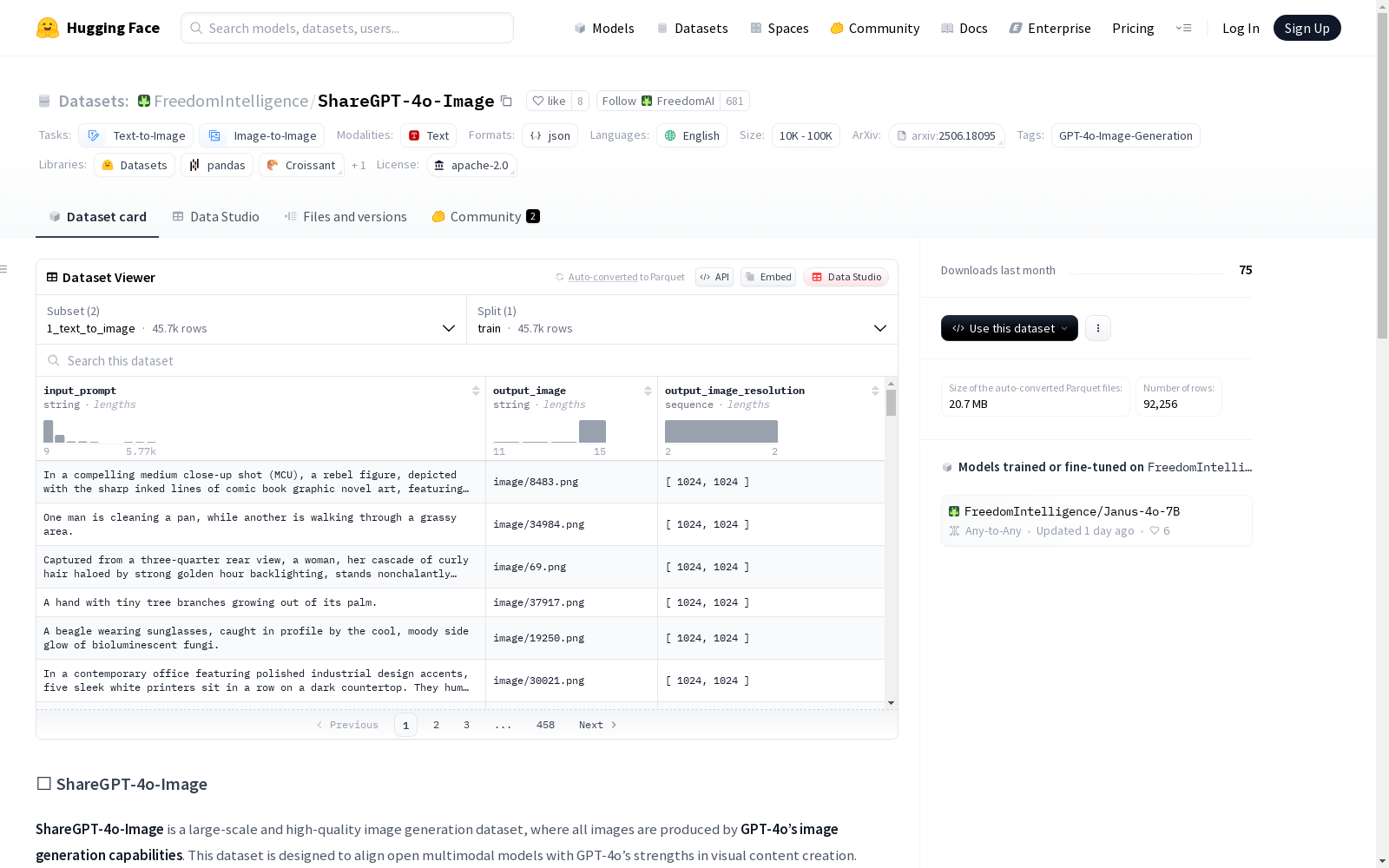Sort by the input_prompt column
The height and width of the screenshot is (868, 1389).
coord(476,391)
